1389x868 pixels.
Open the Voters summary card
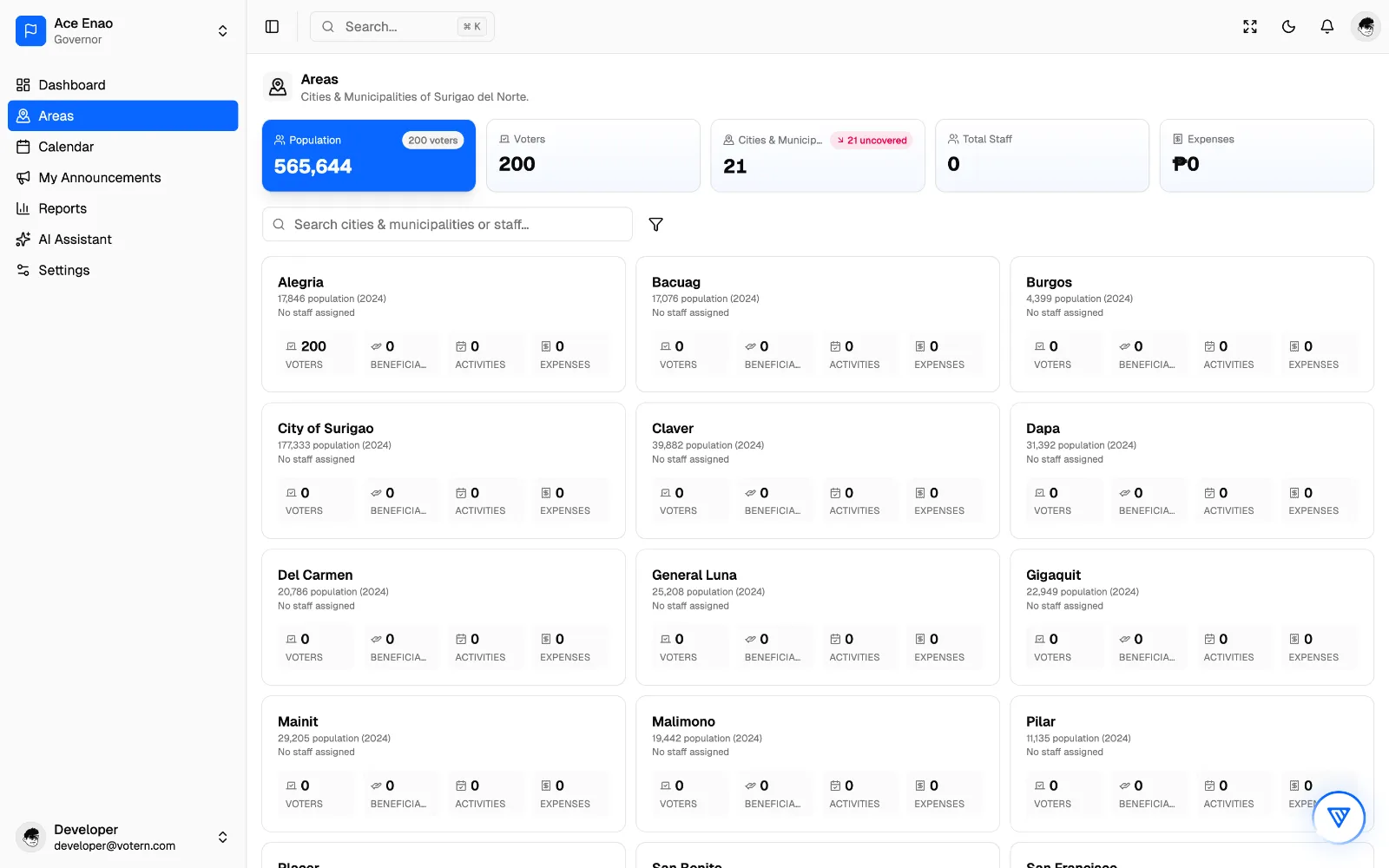tap(593, 155)
